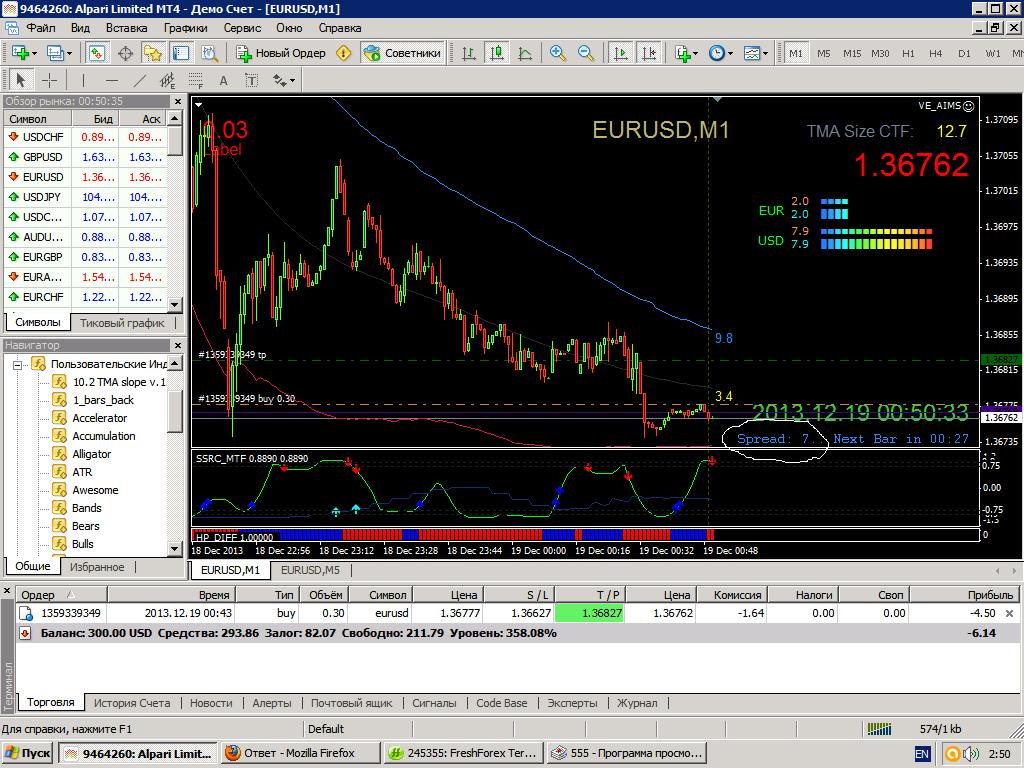Select the trendline tool
The image size is (1024, 768).
(140, 80)
